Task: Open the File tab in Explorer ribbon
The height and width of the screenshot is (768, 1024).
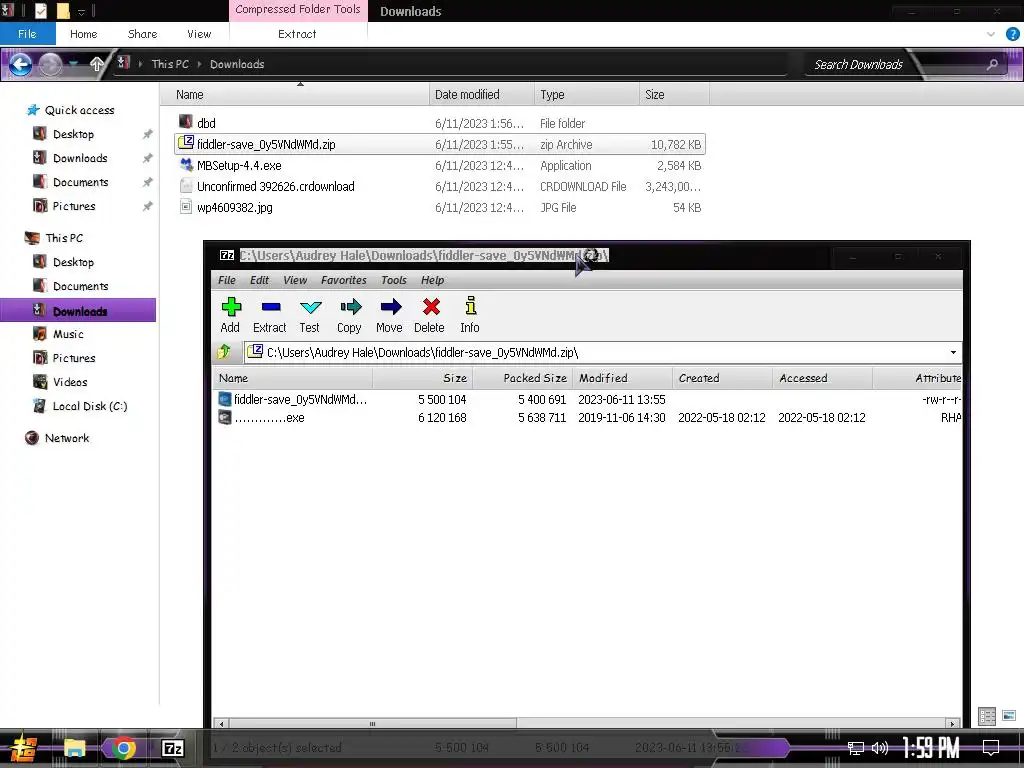Action: 27,34
